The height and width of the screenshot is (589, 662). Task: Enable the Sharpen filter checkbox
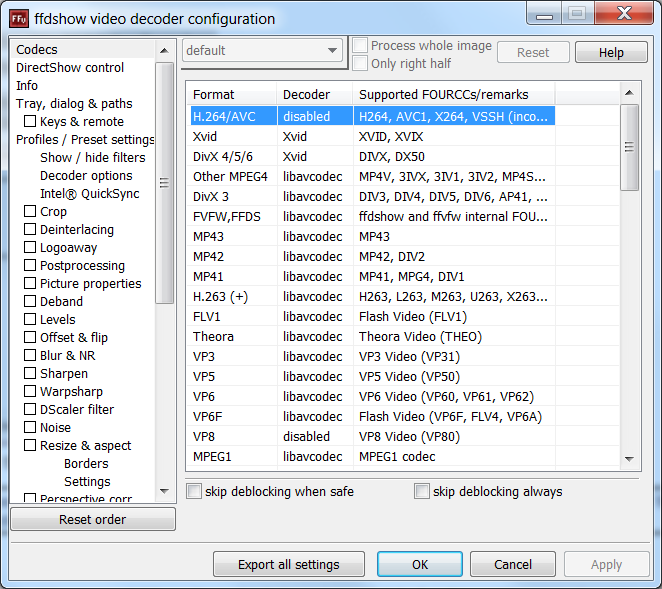(30, 373)
